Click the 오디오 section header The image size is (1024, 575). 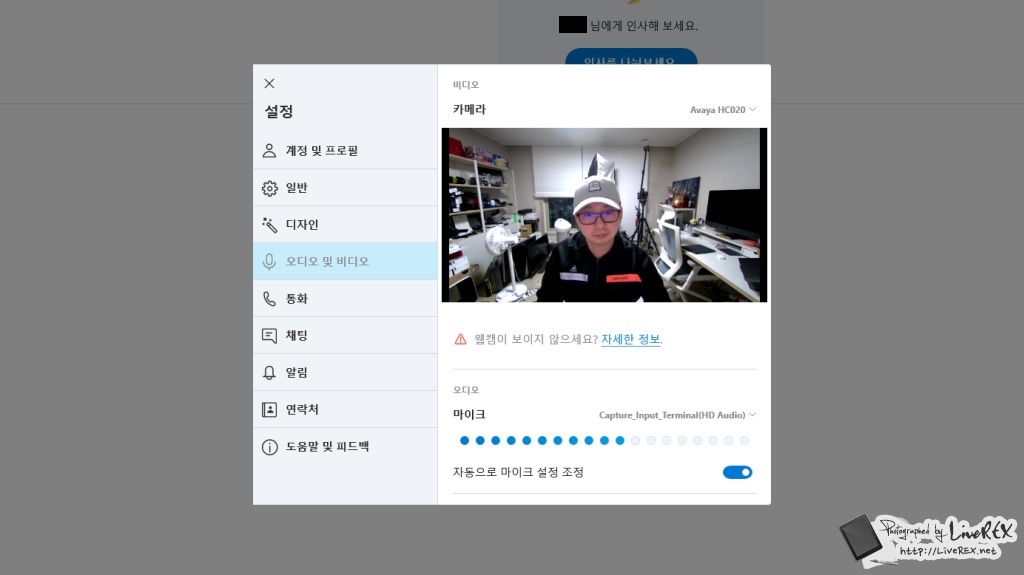466,390
